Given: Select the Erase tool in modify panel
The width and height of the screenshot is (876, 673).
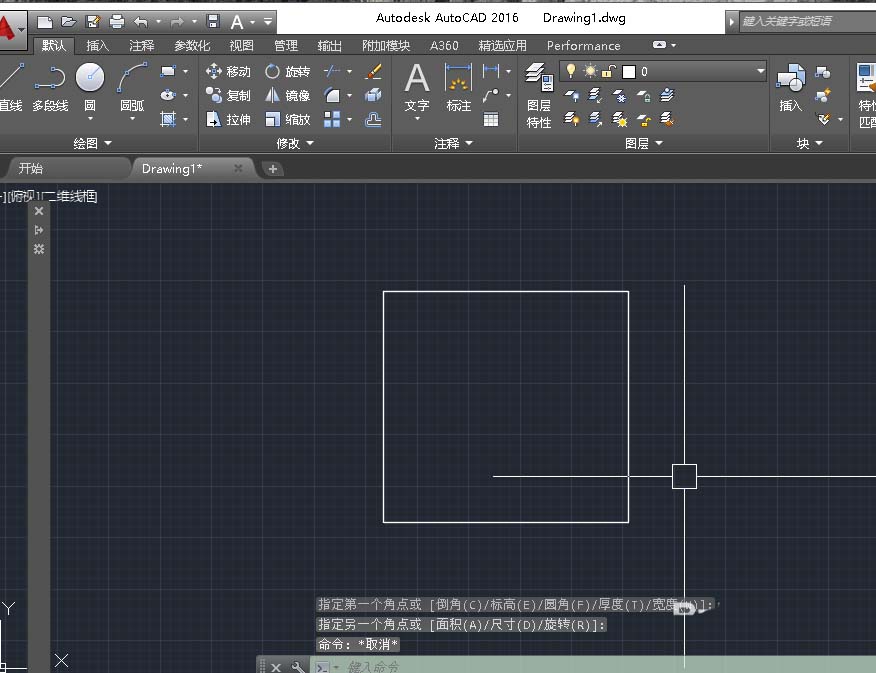Looking at the screenshot, I should tap(373, 72).
